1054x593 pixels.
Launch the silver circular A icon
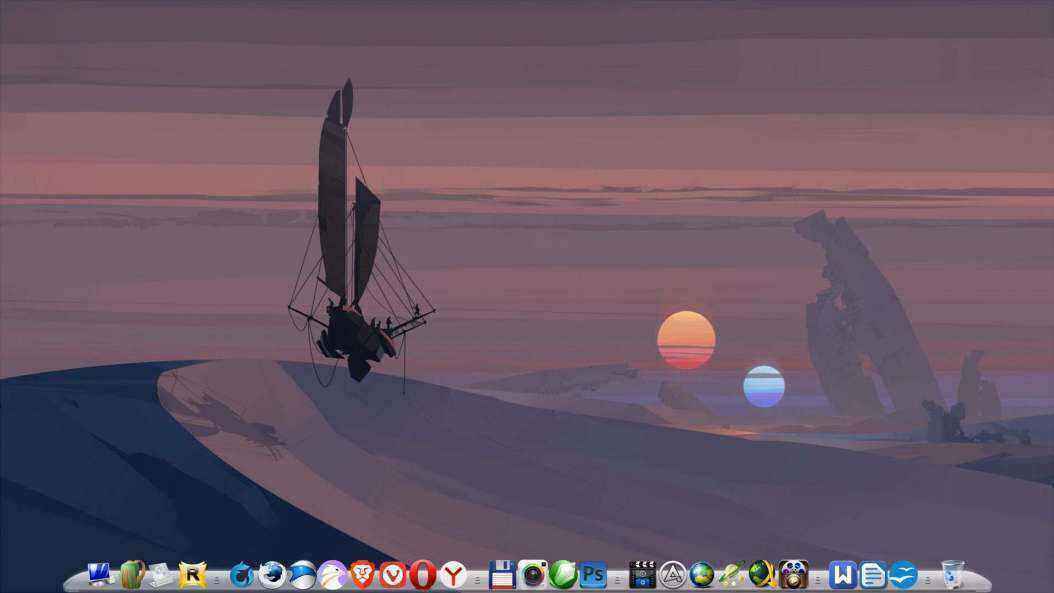point(672,576)
